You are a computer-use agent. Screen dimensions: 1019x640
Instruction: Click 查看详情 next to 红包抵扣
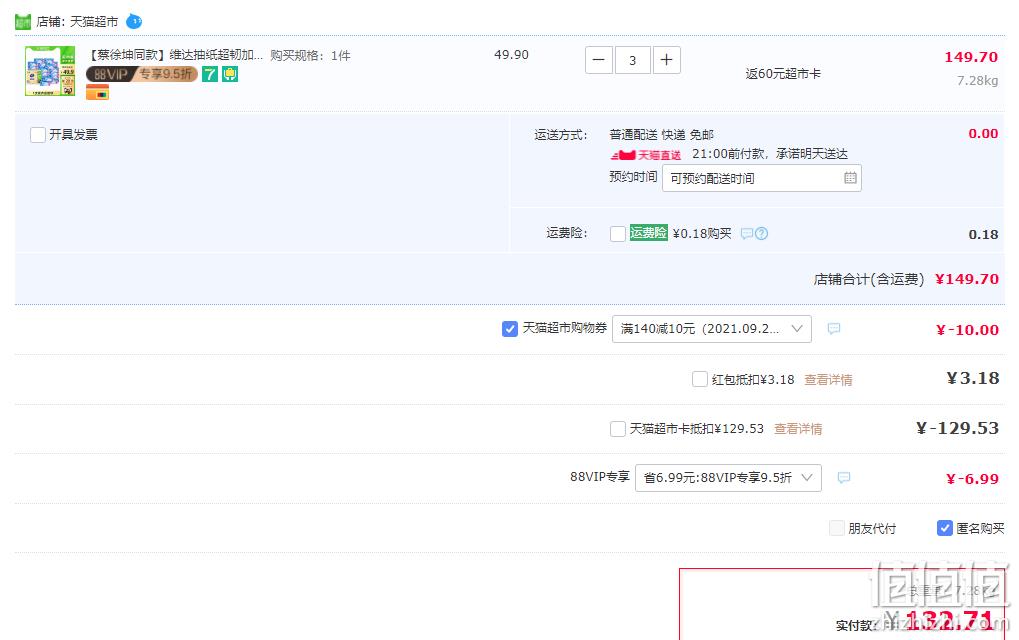(828, 379)
